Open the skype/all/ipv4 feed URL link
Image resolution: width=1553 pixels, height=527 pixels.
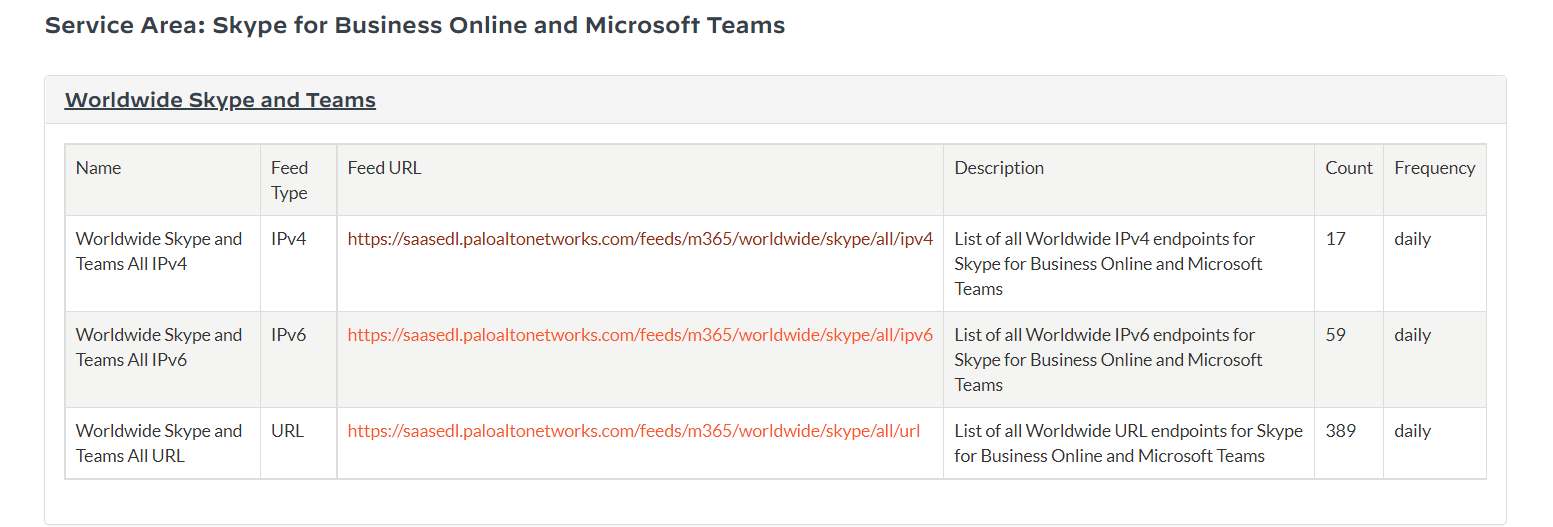pos(640,239)
